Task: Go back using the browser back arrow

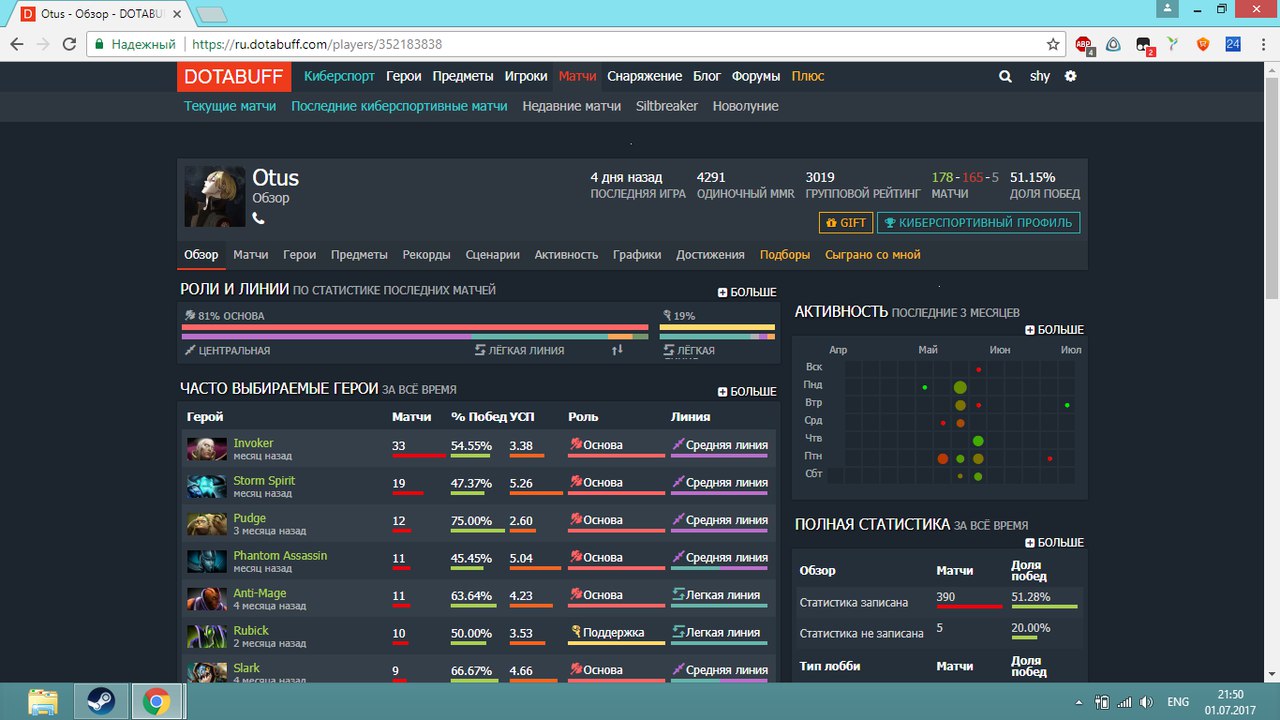Action: tap(17, 44)
